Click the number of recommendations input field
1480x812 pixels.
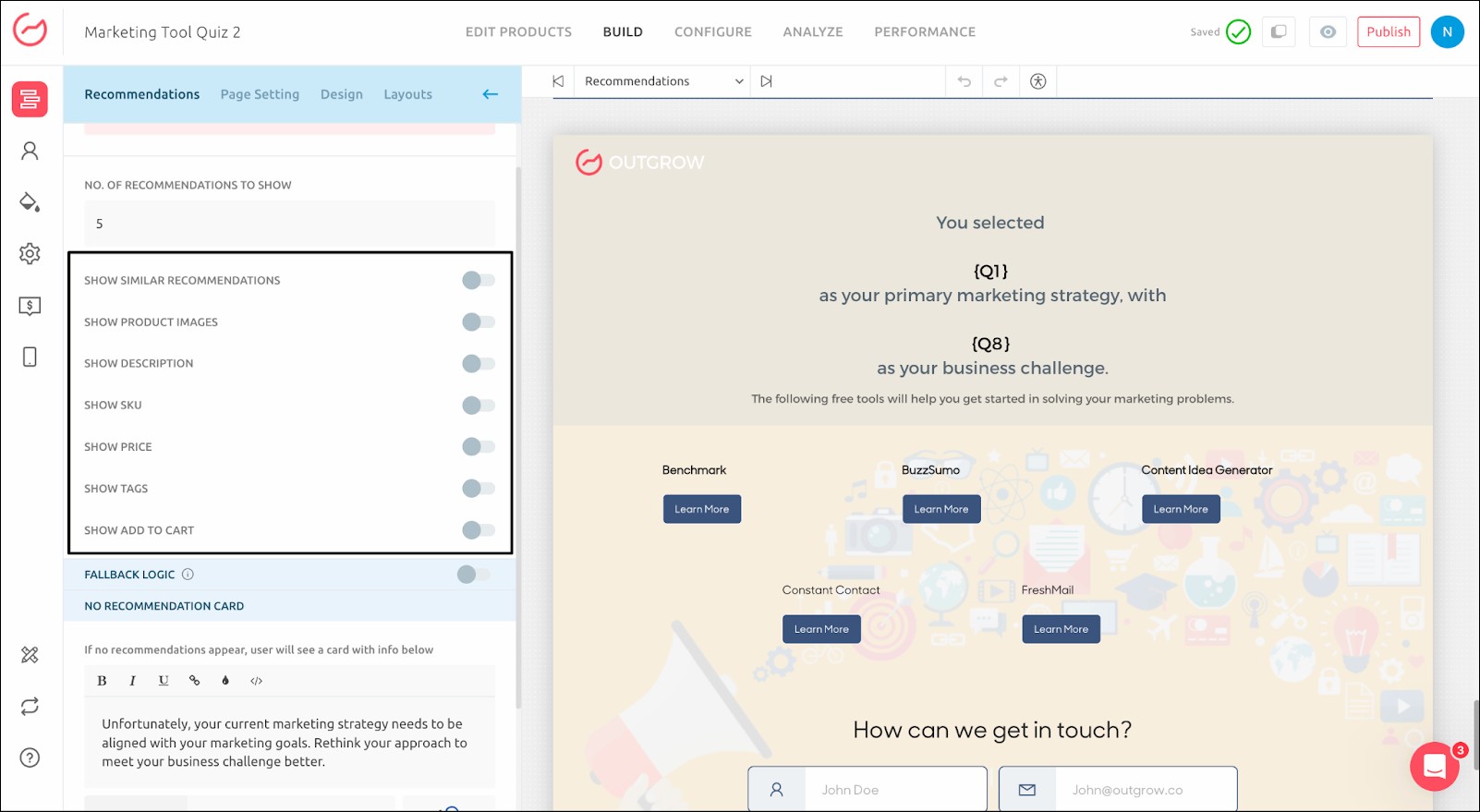289,224
